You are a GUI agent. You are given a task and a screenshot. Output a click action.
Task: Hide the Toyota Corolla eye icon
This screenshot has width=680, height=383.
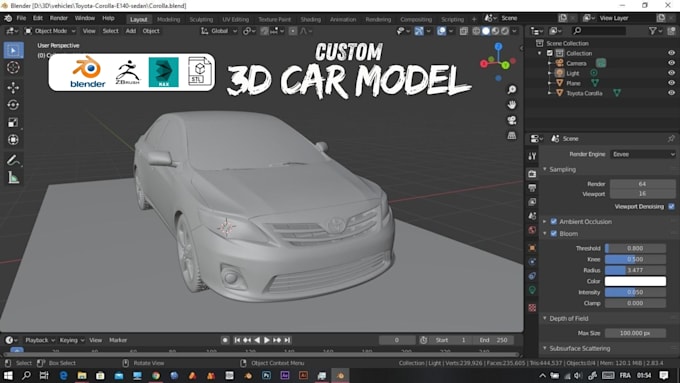671,93
